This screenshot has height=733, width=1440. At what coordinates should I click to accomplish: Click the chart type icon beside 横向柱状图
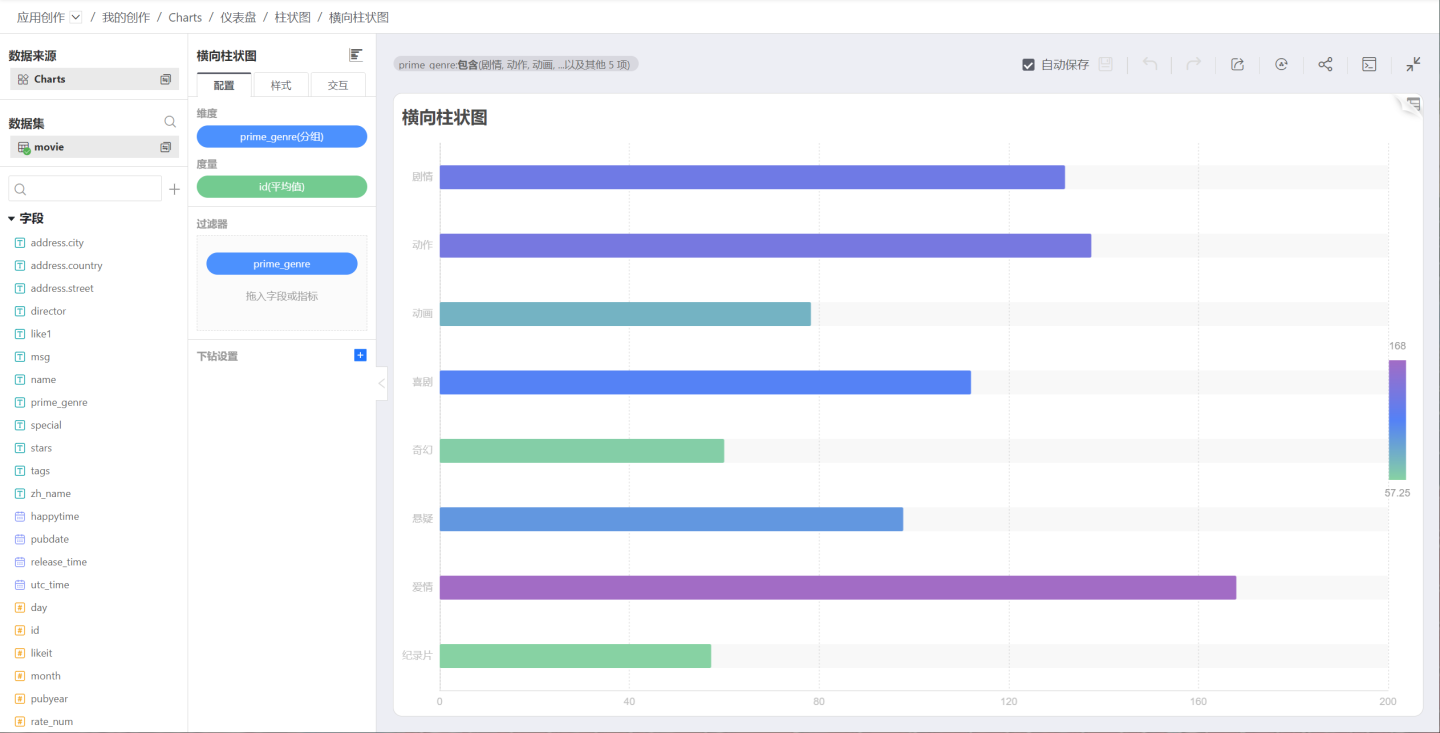[x=355, y=55]
